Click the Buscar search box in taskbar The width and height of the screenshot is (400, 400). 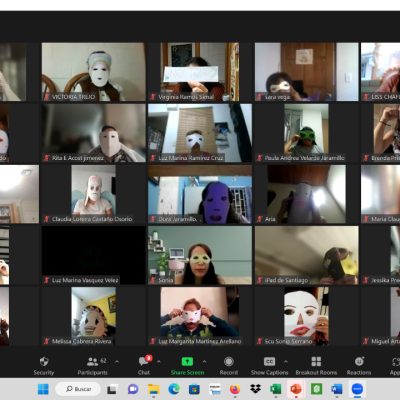click(x=78, y=389)
